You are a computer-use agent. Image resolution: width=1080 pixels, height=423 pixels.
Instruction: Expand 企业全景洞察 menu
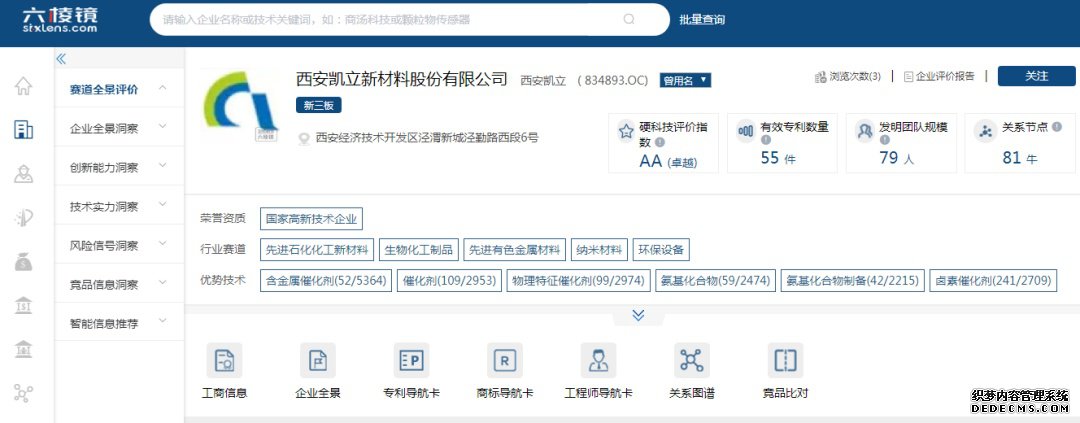click(x=118, y=127)
